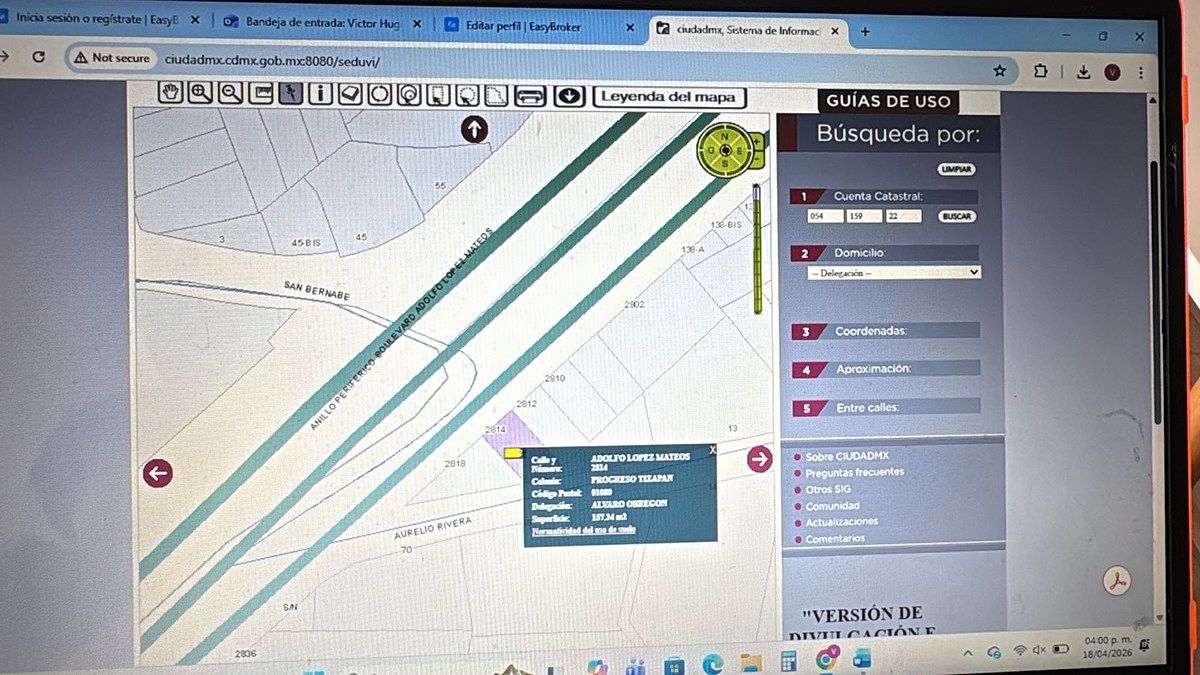
Task: Pan map north with the up arrow
Action: point(474,129)
